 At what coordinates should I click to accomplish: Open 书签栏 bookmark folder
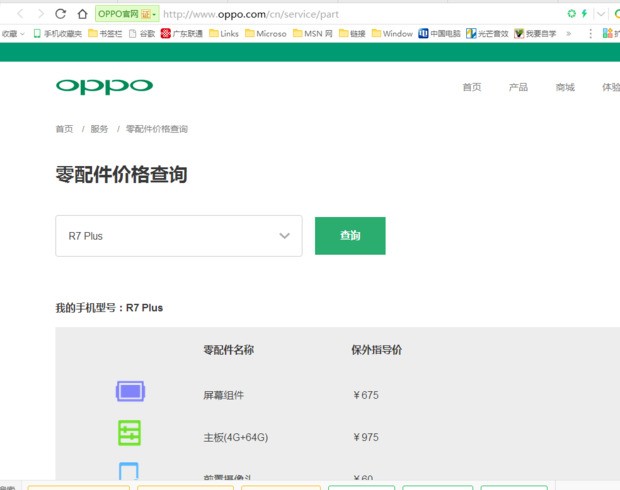point(105,34)
